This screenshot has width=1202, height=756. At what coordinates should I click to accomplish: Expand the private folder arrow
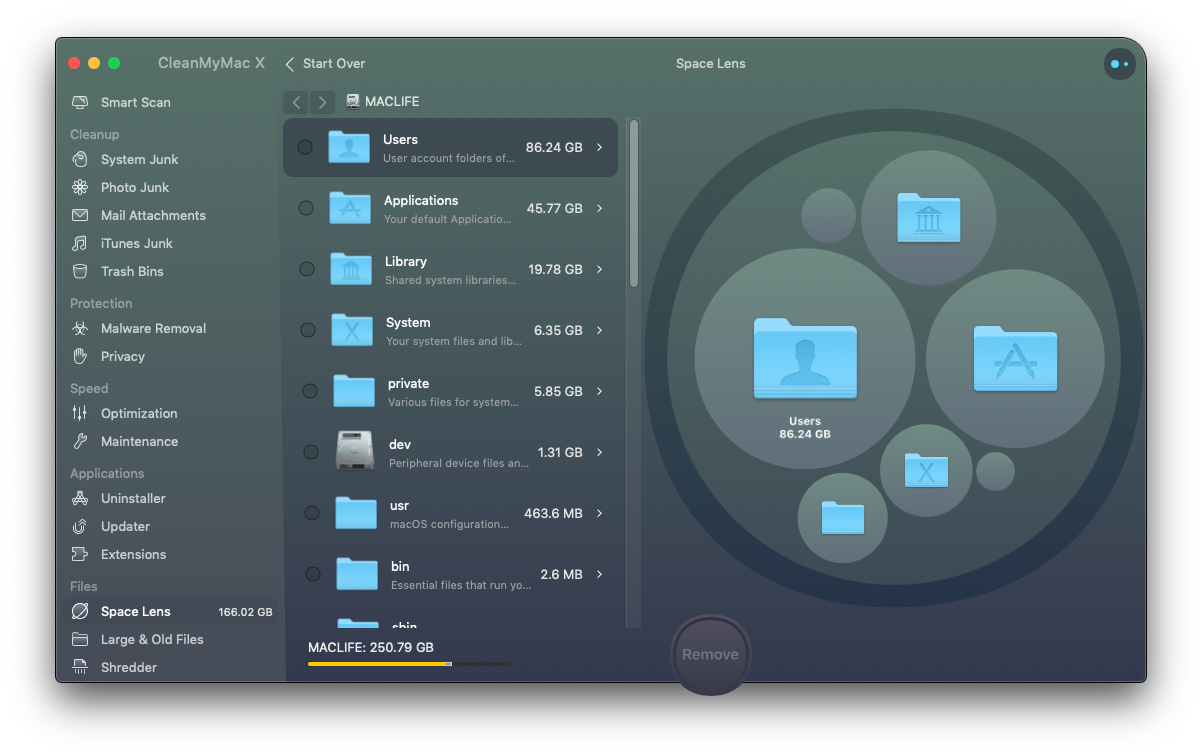600,392
